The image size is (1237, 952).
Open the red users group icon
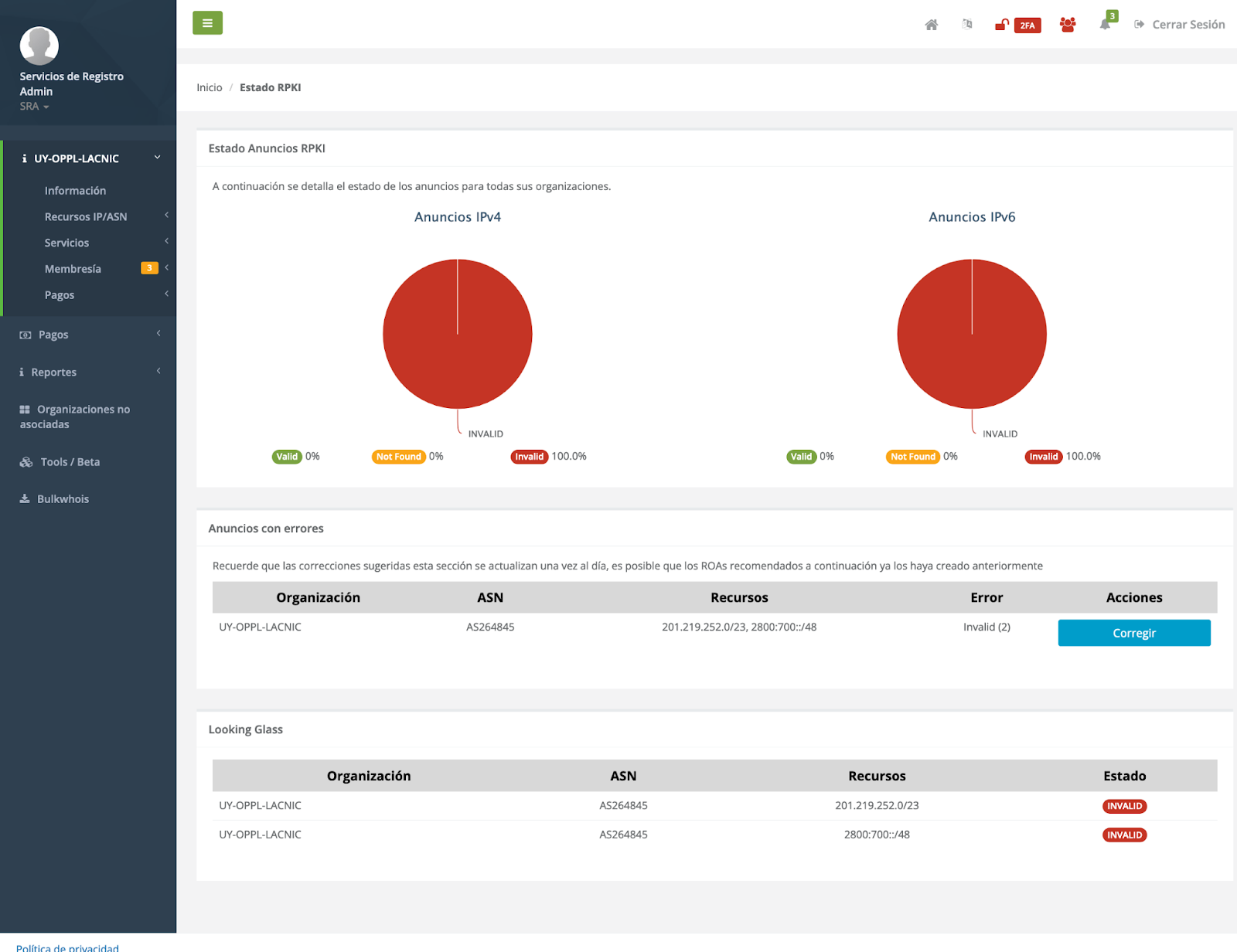pyautogui.click(x=1068, y=25)
